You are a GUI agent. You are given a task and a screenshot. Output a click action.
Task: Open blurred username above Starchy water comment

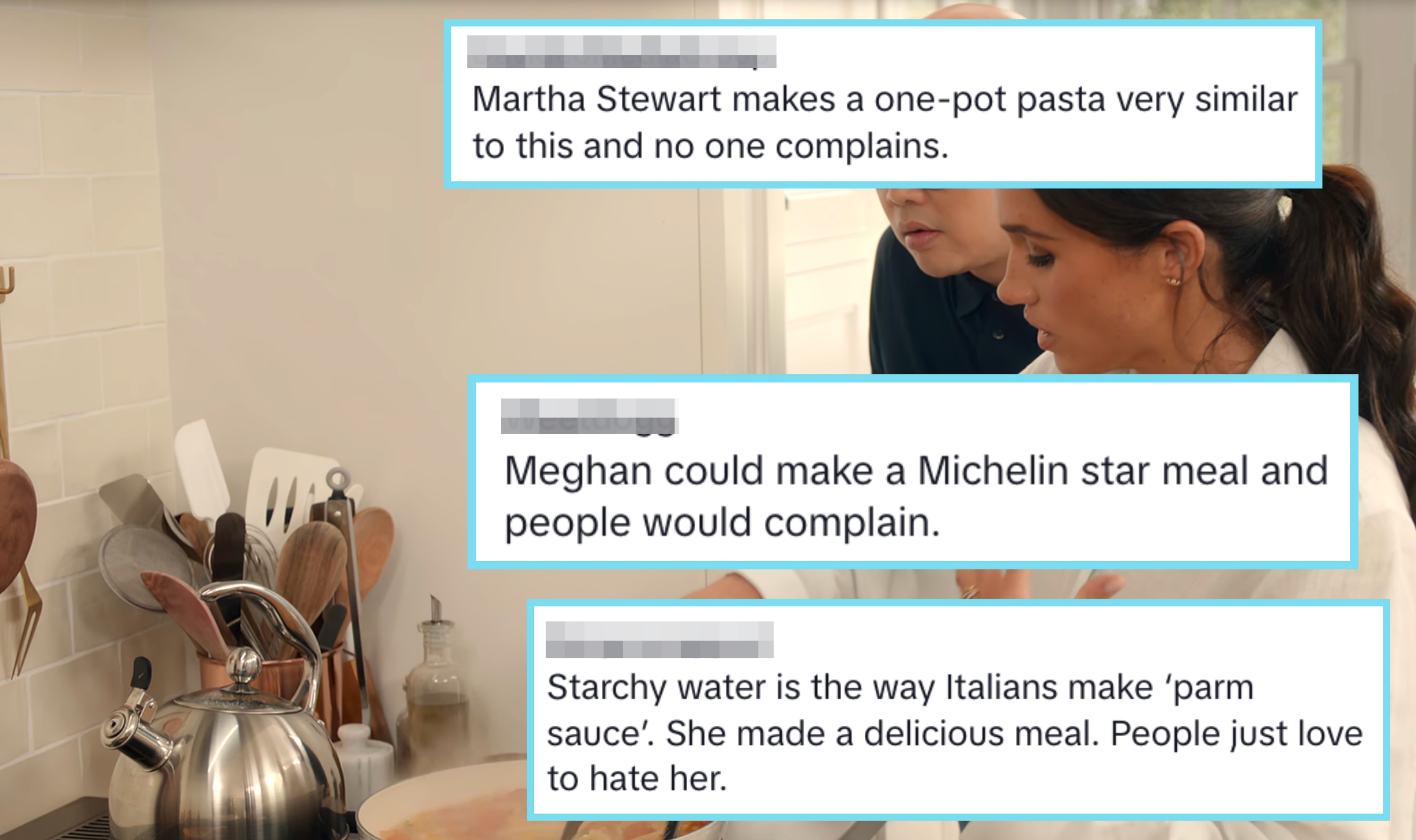pyautogui.click(x=659, y=639)
